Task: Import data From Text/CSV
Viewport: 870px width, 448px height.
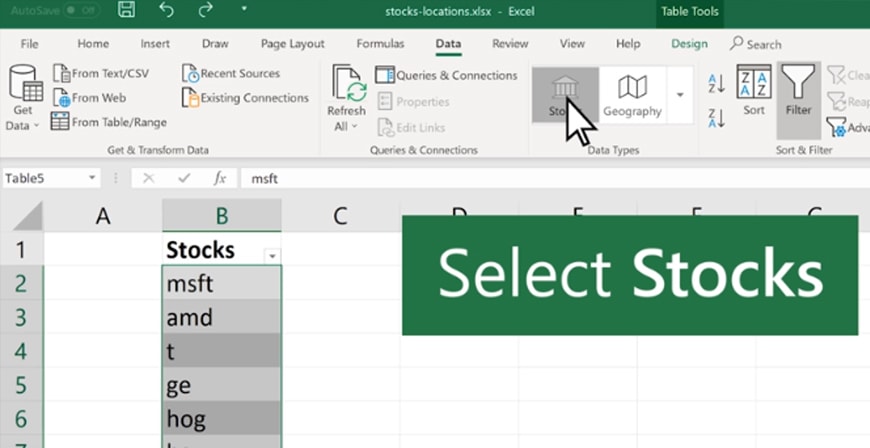Action: [102, 73]
